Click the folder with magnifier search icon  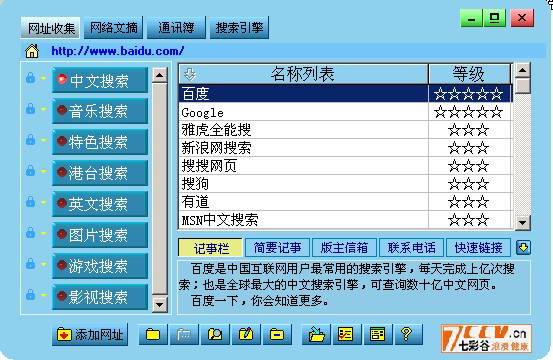pos(215,334)
